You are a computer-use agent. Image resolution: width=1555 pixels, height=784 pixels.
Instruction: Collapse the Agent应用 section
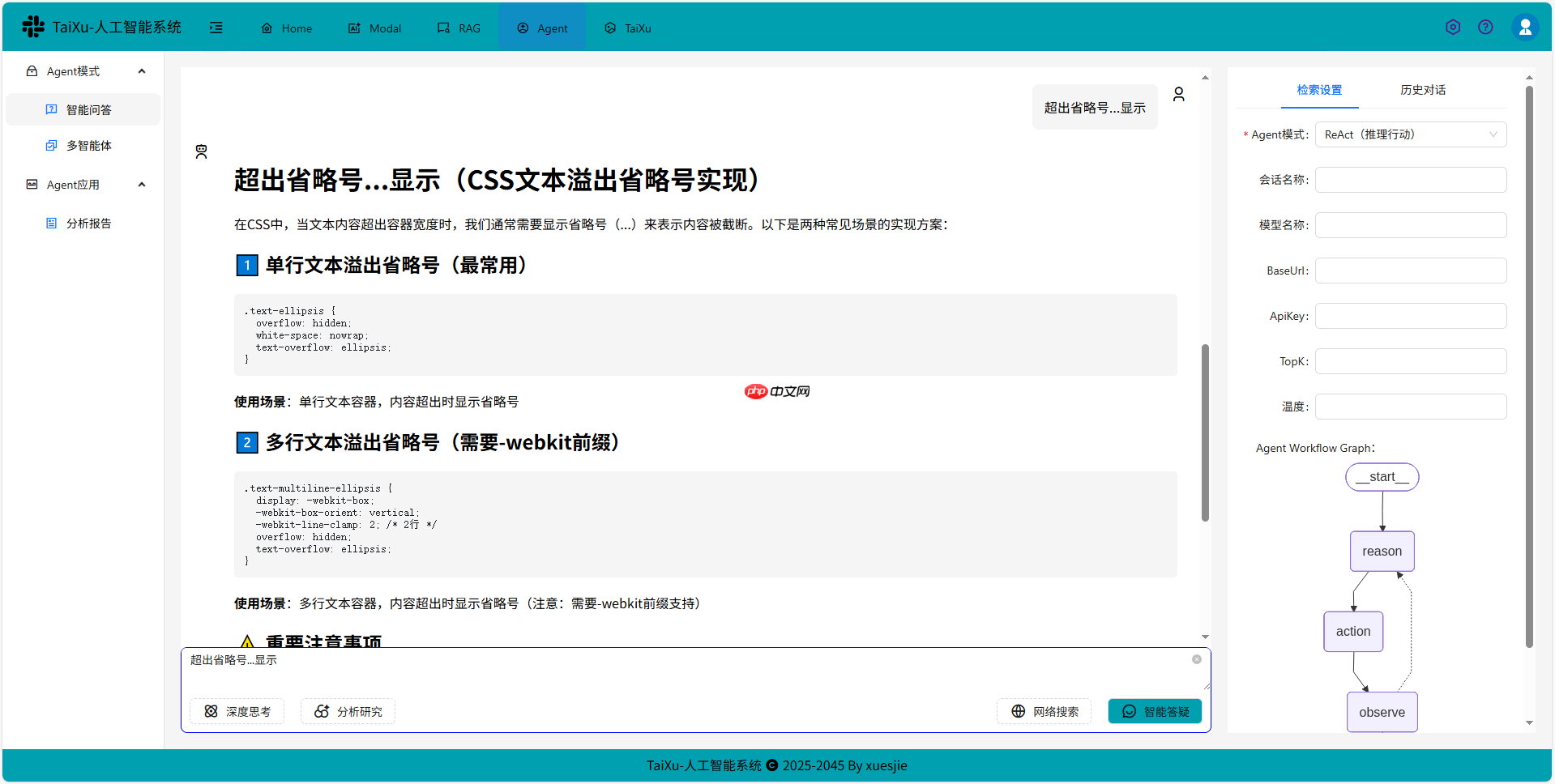coord(141,184)
